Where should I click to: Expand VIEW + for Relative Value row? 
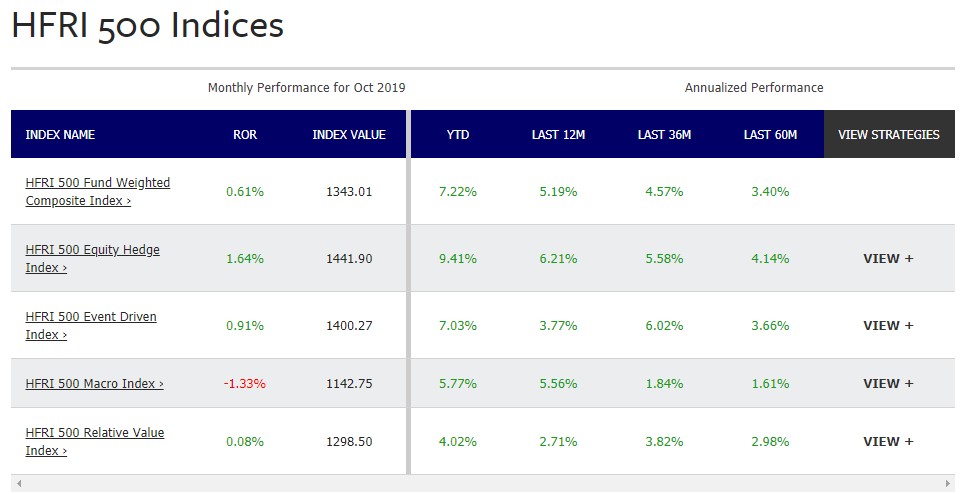point(888,441)
